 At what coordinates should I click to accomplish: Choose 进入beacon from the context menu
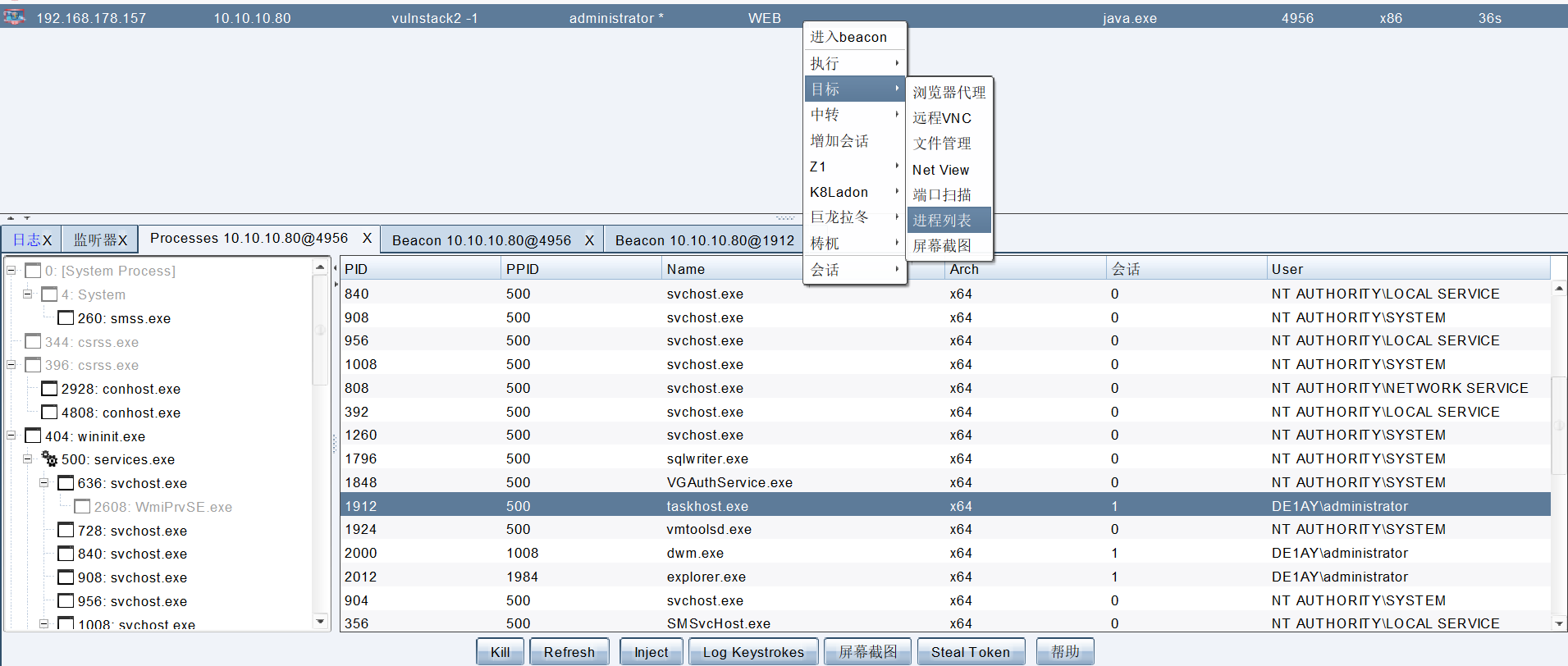point(855,37)
